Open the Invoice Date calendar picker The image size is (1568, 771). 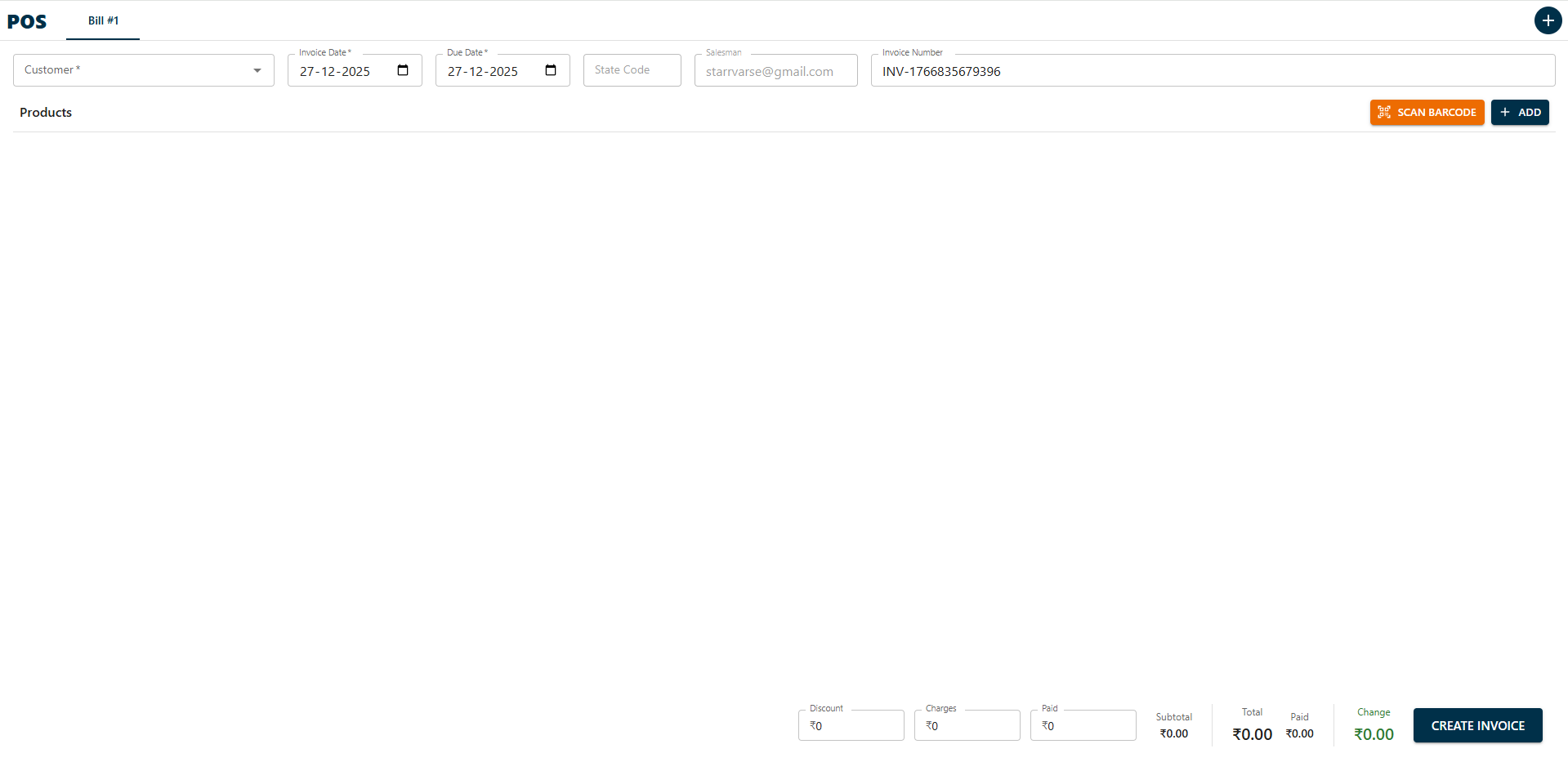pyautogui.click(x=401, y=70)
